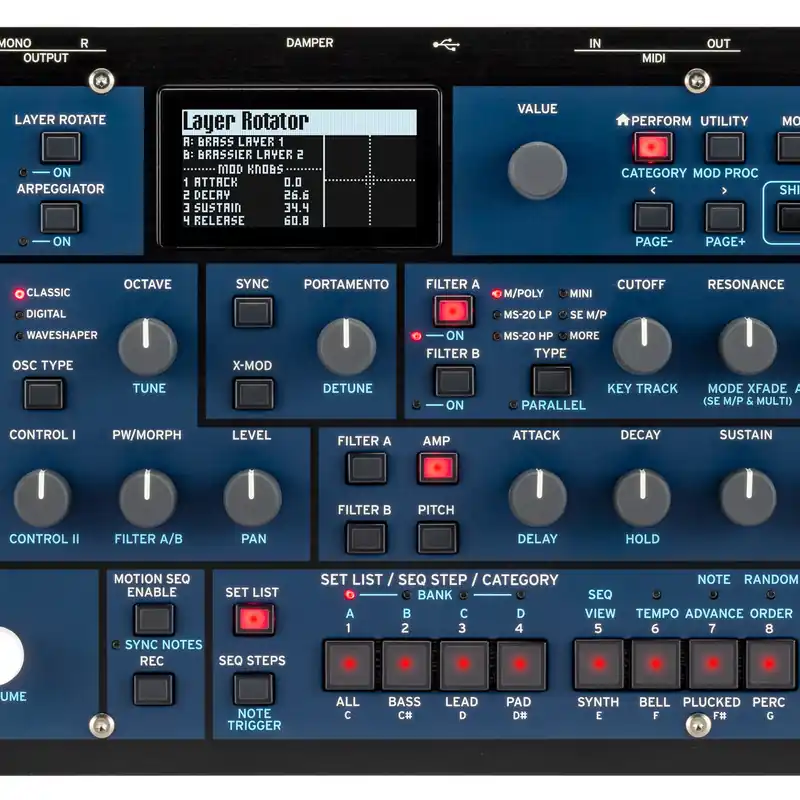This screenshot has height=800, width=800.
Task: Change oscillator with OSC Type button
Action: click(44, 393)
